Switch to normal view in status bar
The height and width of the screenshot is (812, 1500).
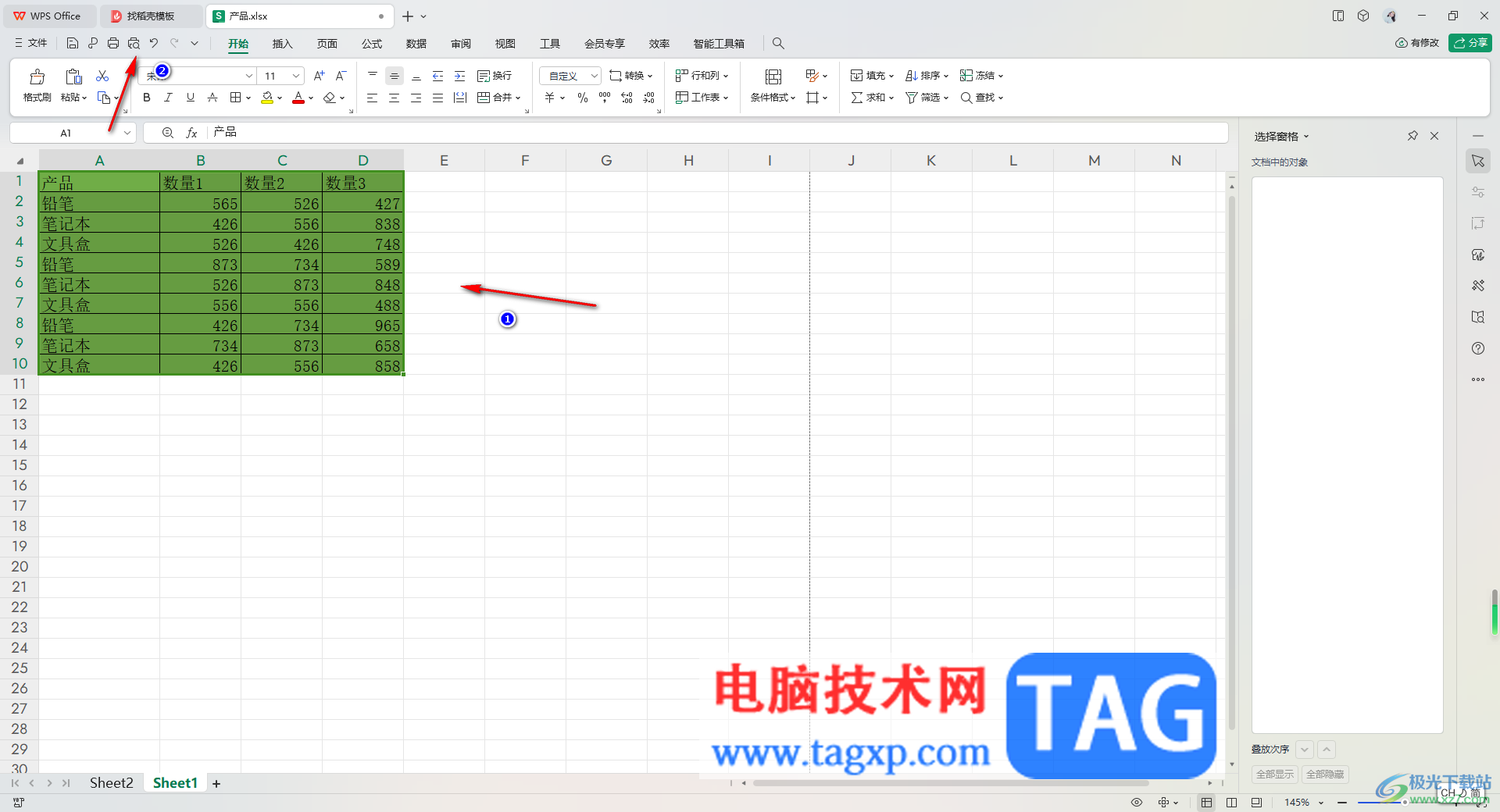pos(1207,803)
